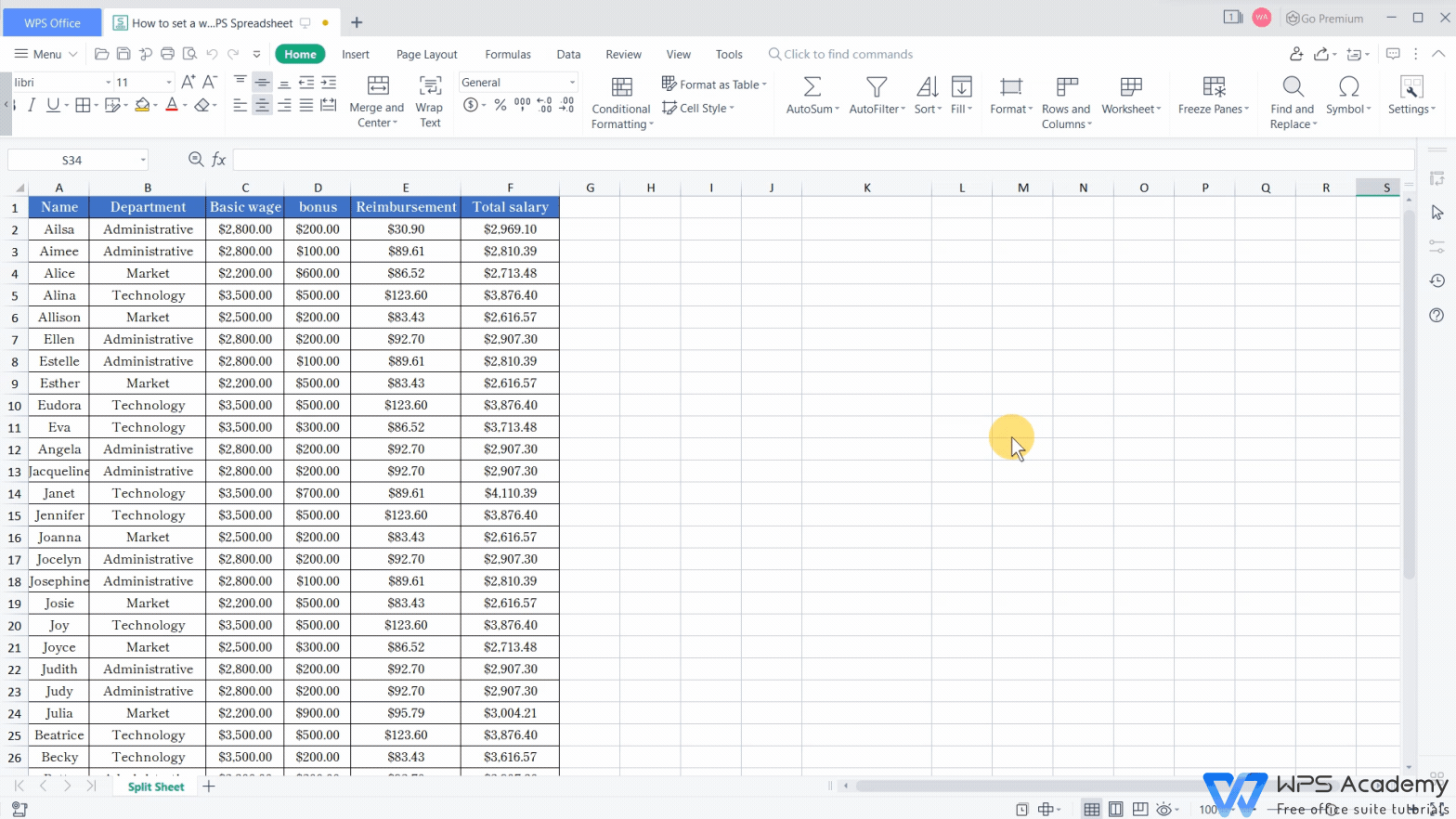Add a new sheet with plus
Image resolution: width=1456 pixels, height=819 pixels.
pos(209,786)
